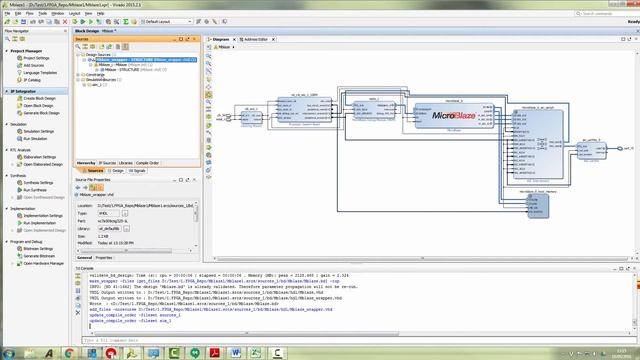Viewport: 640px width, 360px height.
Task: Start Run Synthesis
Action: click(34, 190)
